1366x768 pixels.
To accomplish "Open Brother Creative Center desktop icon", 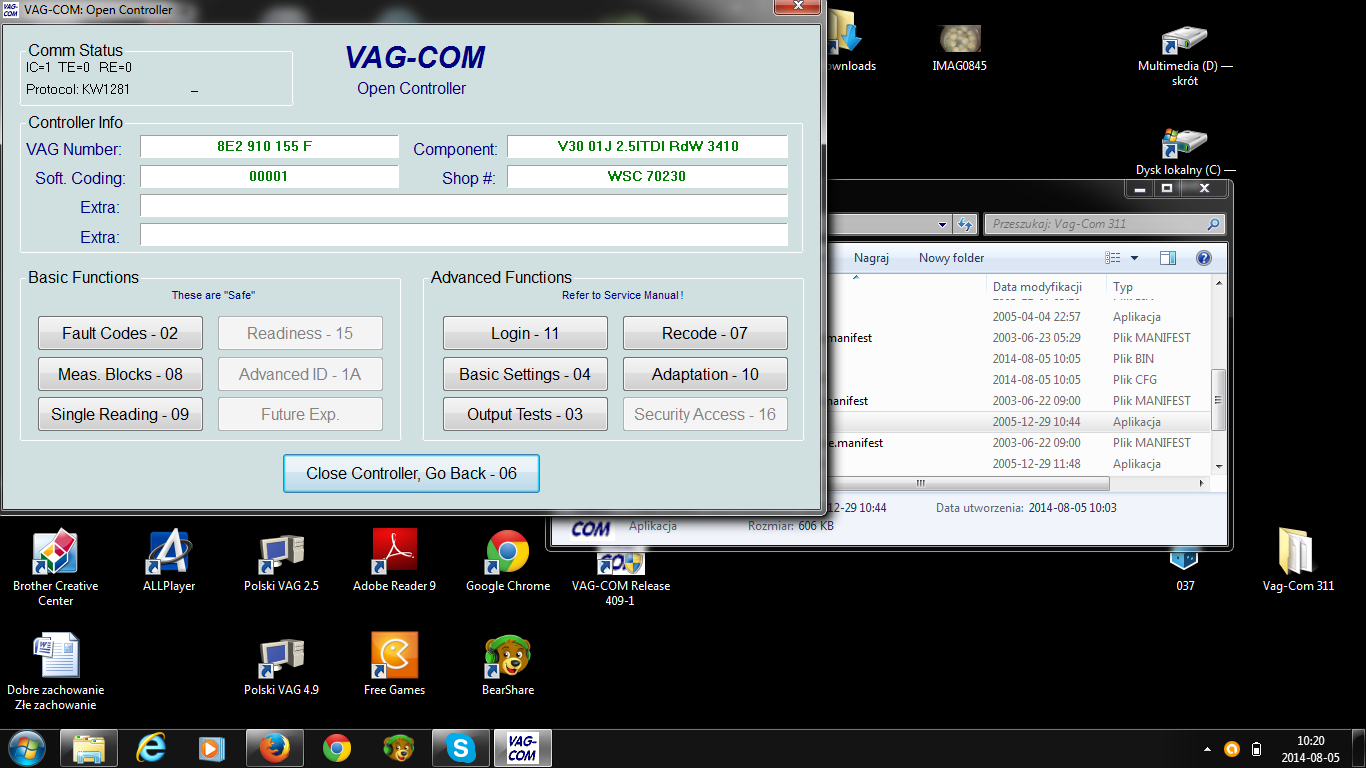I will coord(55,567).
